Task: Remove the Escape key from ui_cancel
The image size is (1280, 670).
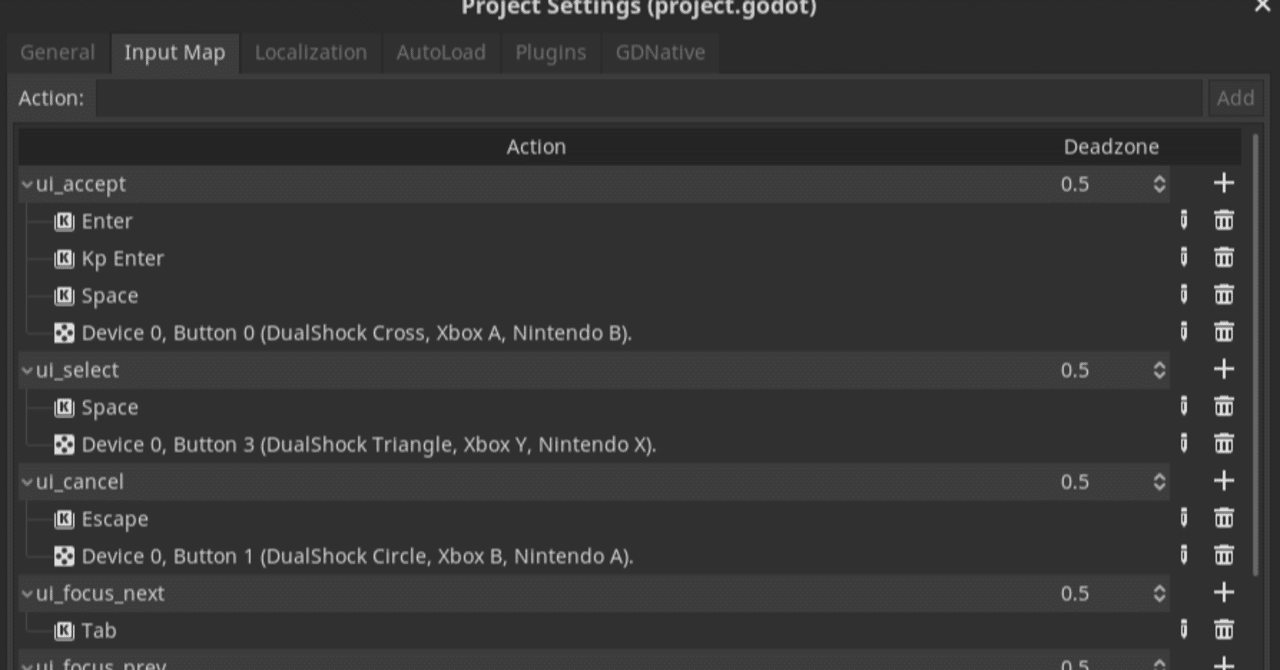Action: pos(1223,518)
